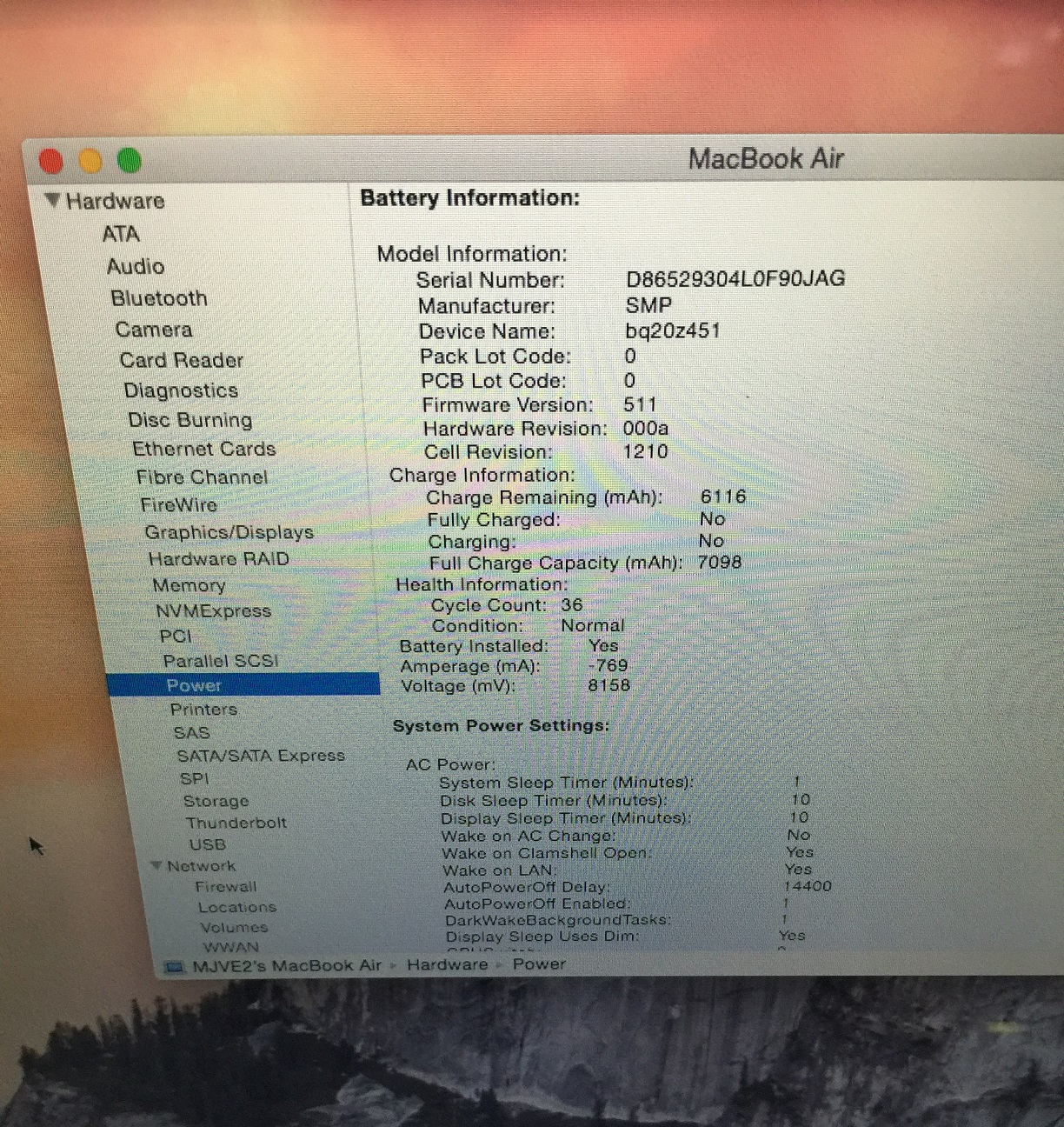Viewport: 1064px width, 1127px height.
Task: Open the Memory information section
Action: coord(189,585)
